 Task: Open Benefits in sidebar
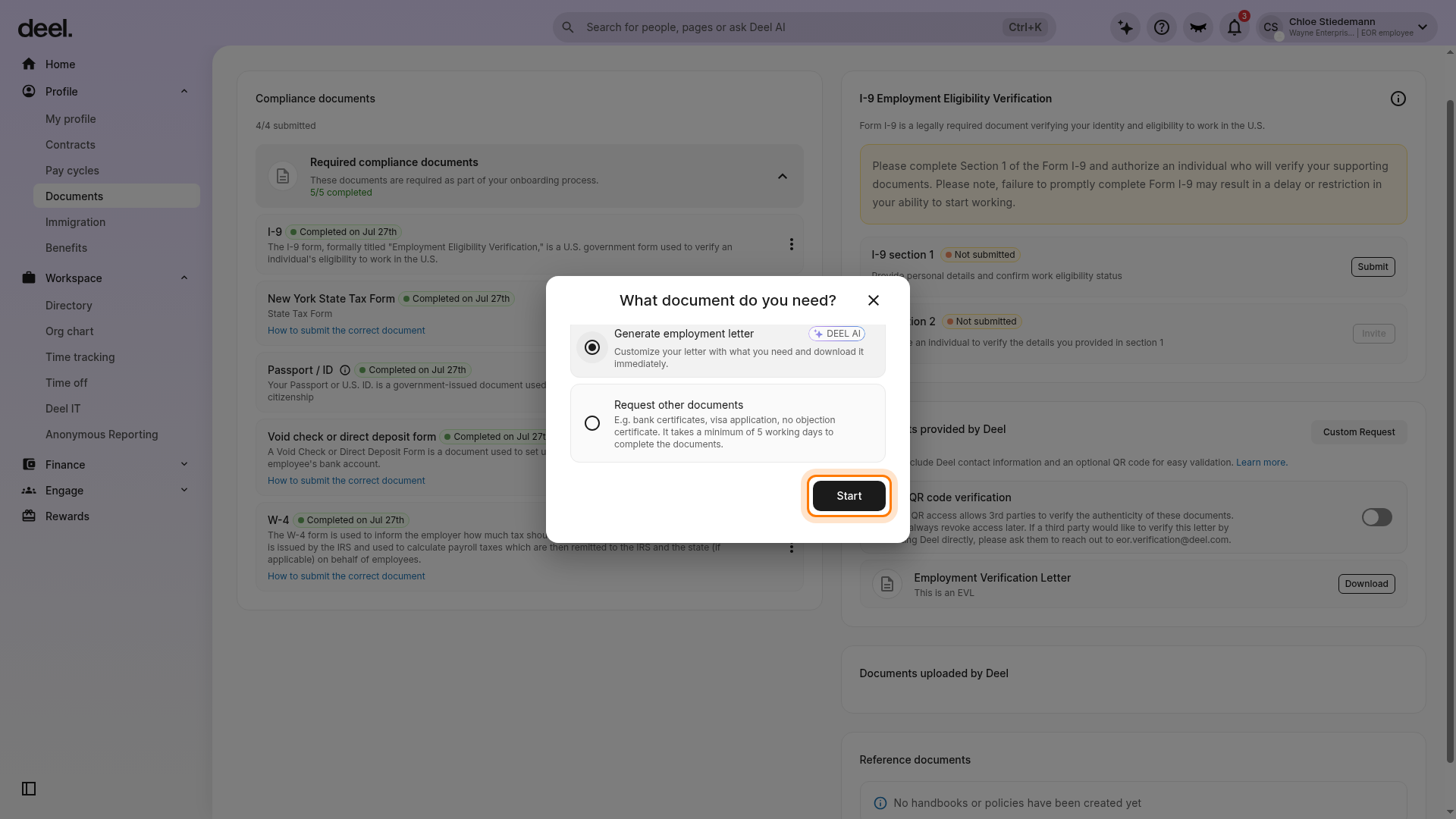tap(66, 248)
